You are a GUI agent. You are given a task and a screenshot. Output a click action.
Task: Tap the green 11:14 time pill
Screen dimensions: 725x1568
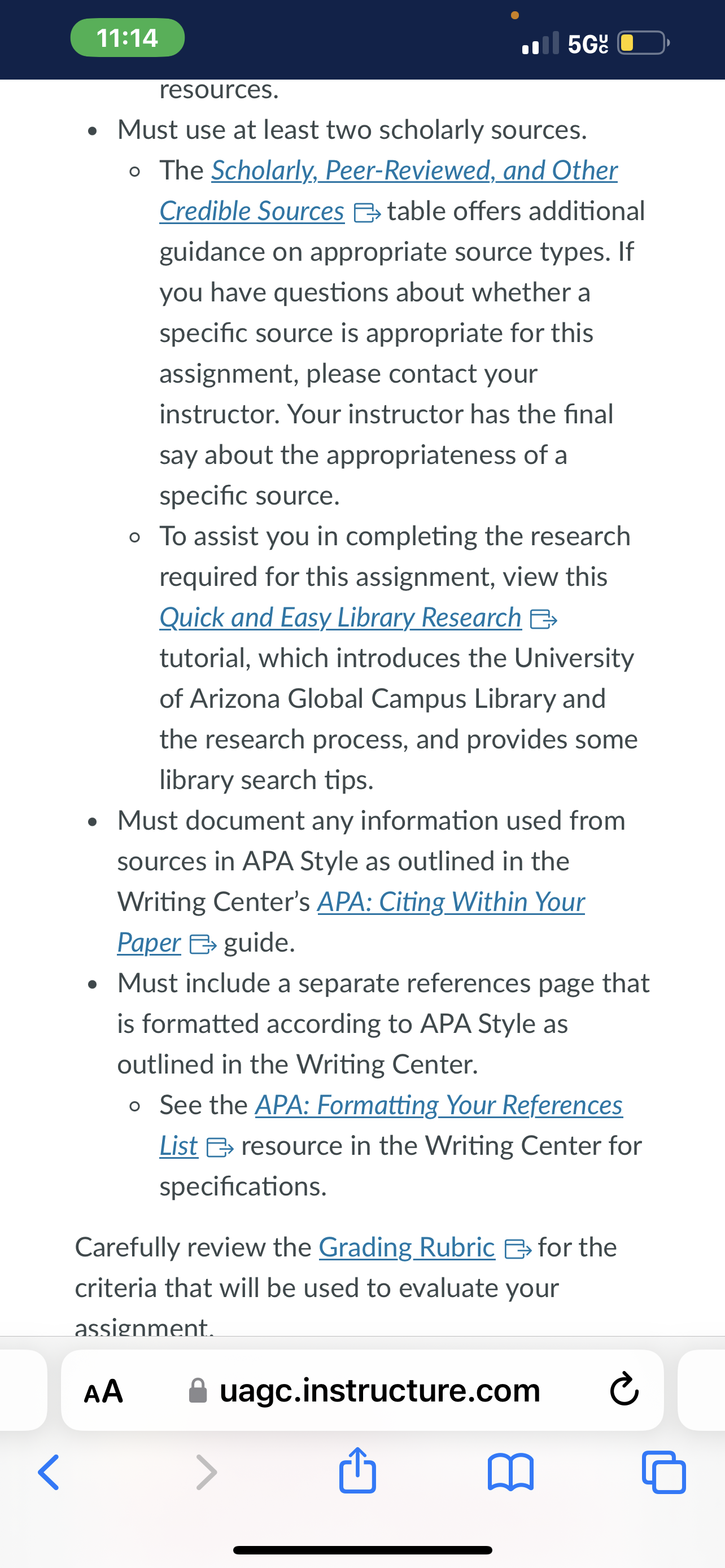[128, 38]
